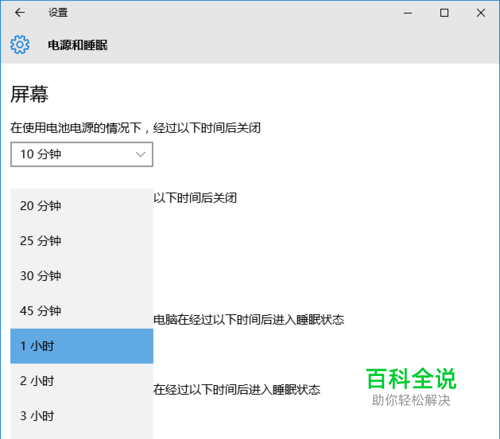
Task: Maximize the settings window
Action: point(444,13)
